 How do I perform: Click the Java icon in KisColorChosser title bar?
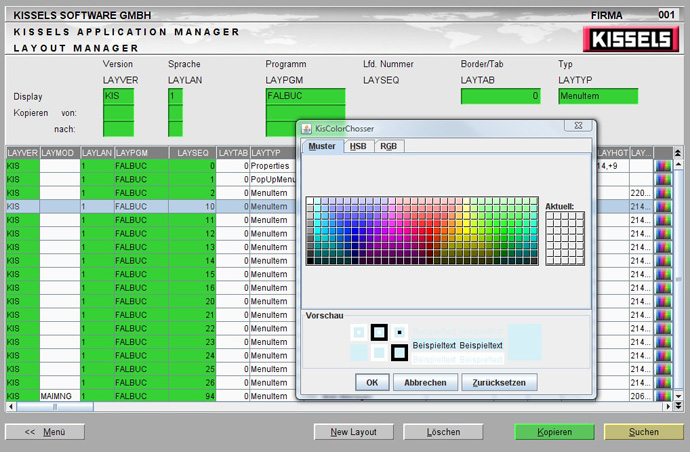(x=306, y=129)
